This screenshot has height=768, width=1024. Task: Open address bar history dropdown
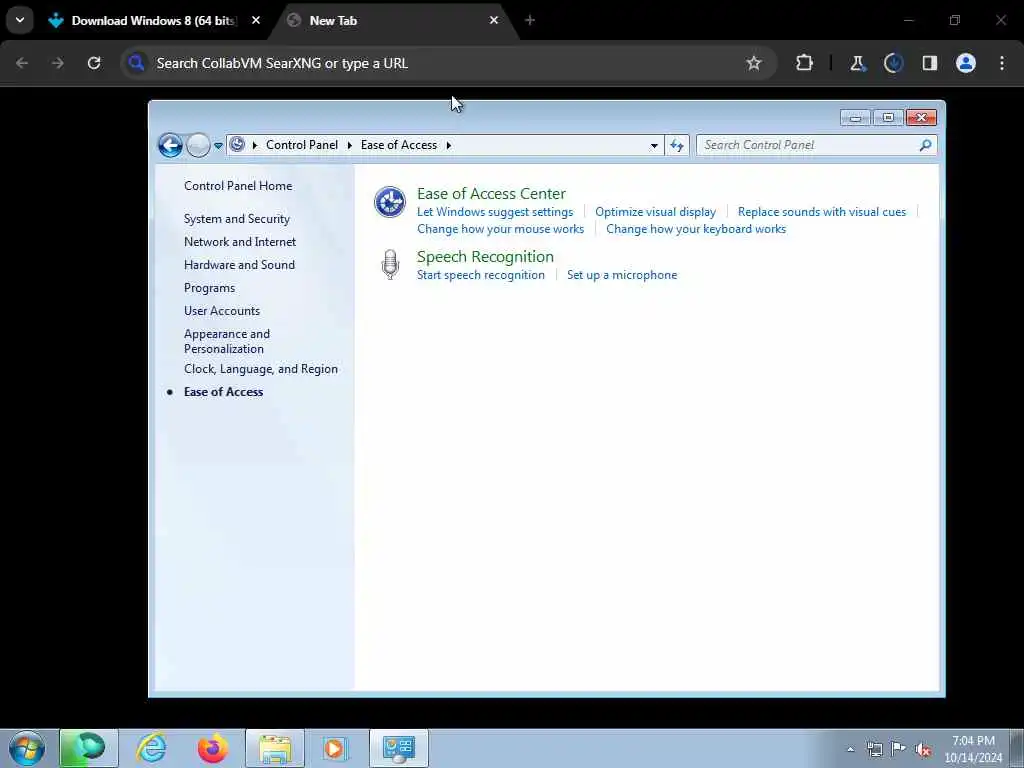click(654, 146)
